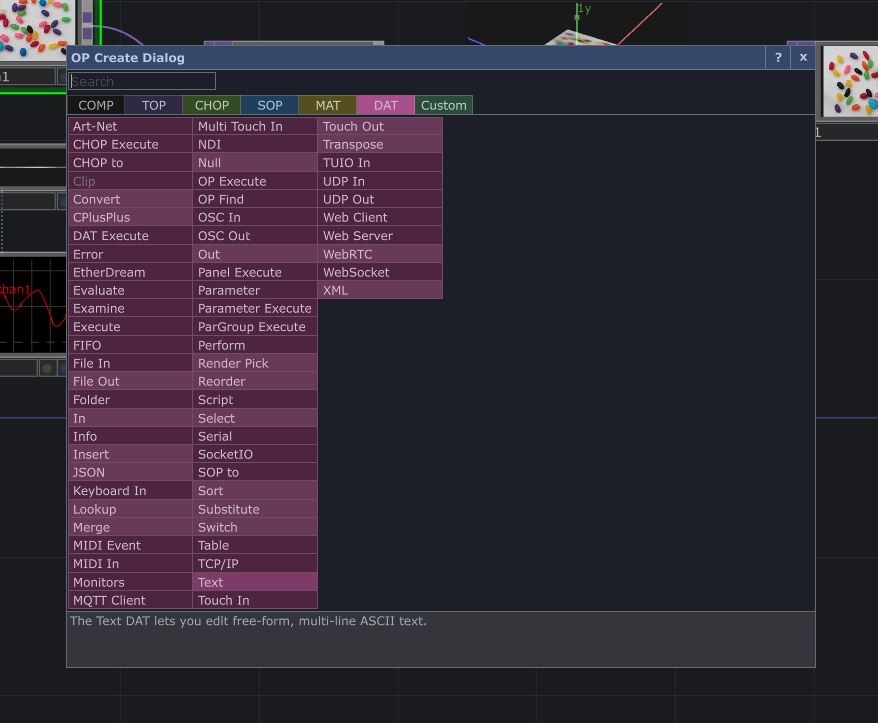The width and height of the screenshot is (878, 723).
Task: Add a Lookup DAT
Action: coord(130,510)
